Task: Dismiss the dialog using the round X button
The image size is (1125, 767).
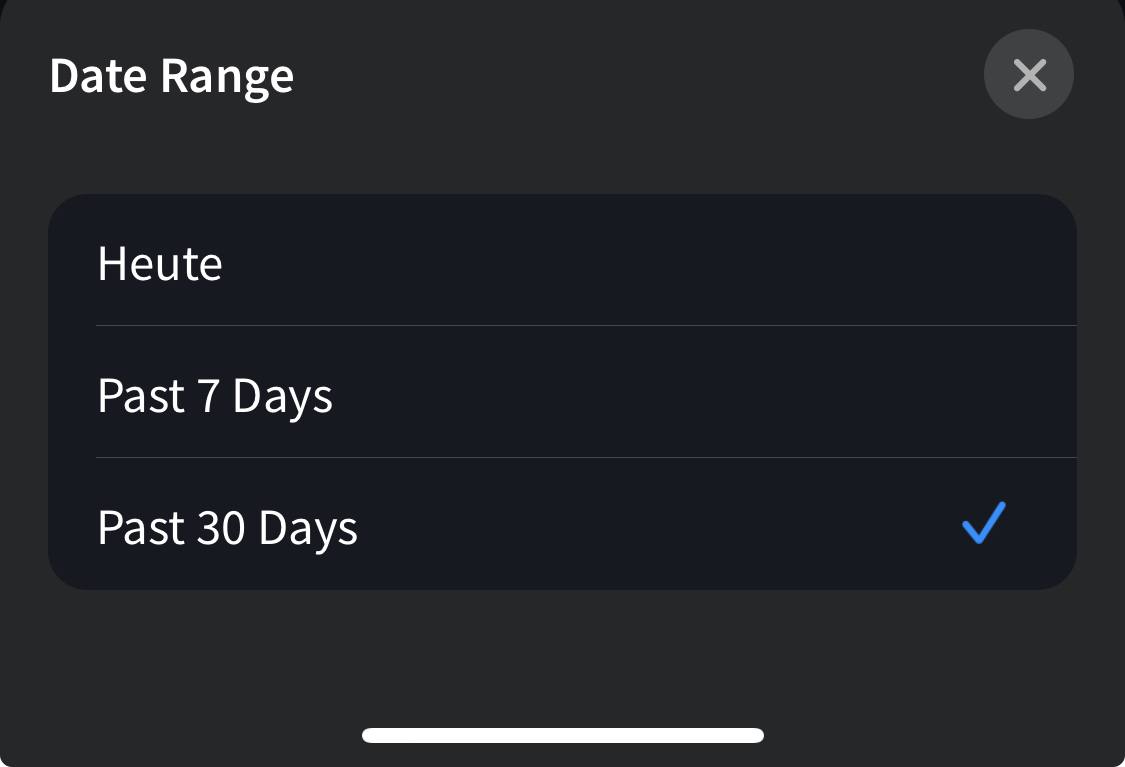Action: click(1029, 75)
